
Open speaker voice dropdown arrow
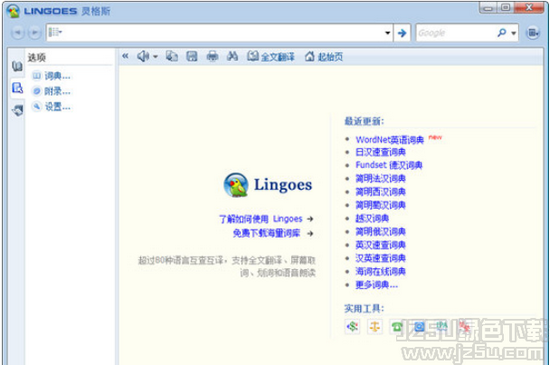coord(155,56)
